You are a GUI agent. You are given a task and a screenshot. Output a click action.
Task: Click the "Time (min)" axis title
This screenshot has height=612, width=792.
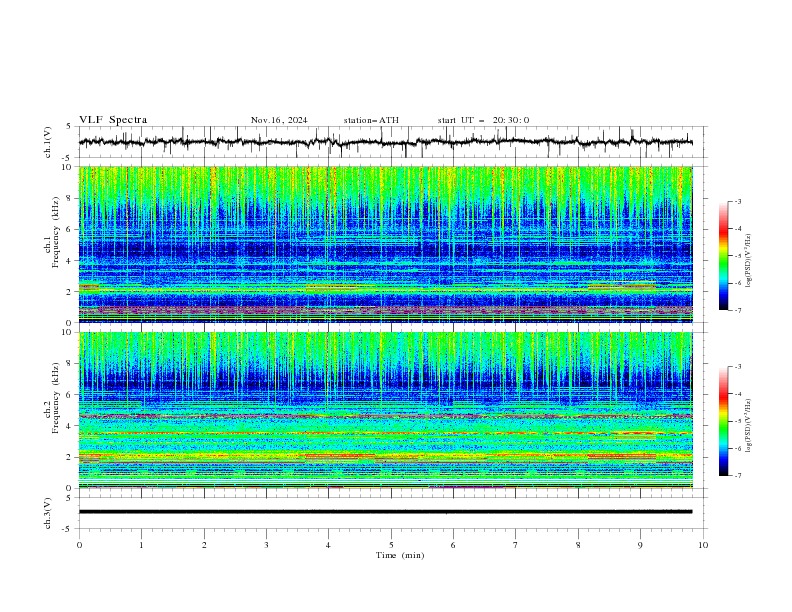click(400, 555)
